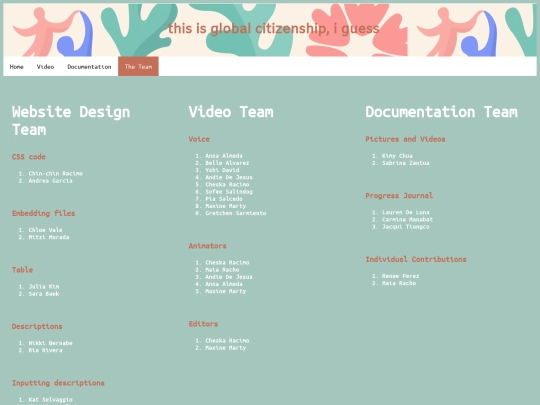
Task: Click the 'this is global citizenship, i guess' title
Action: point(274,29)
